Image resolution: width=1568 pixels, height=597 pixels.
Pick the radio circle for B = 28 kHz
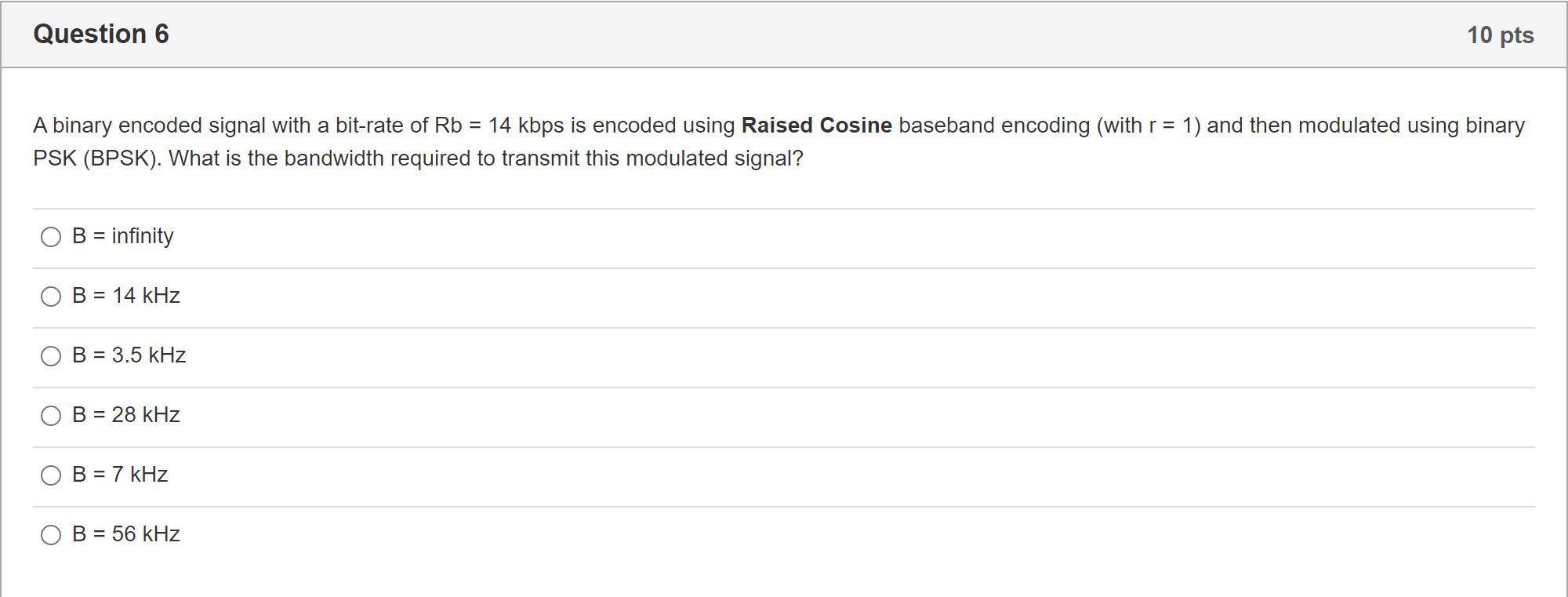point(51,416)
